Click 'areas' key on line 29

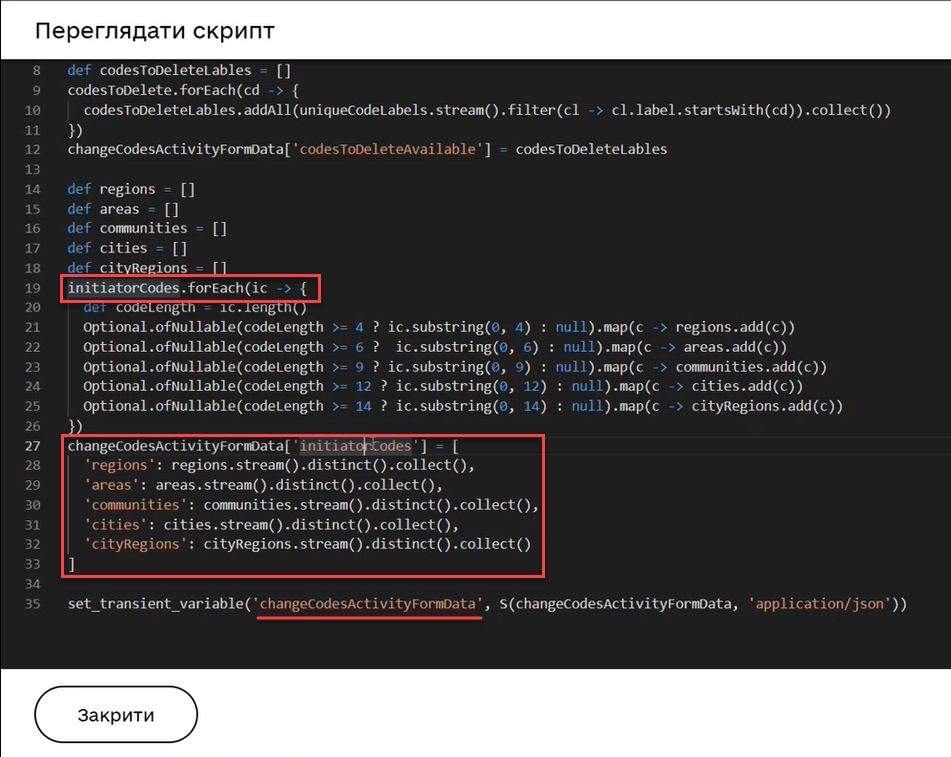pos(112,485)
